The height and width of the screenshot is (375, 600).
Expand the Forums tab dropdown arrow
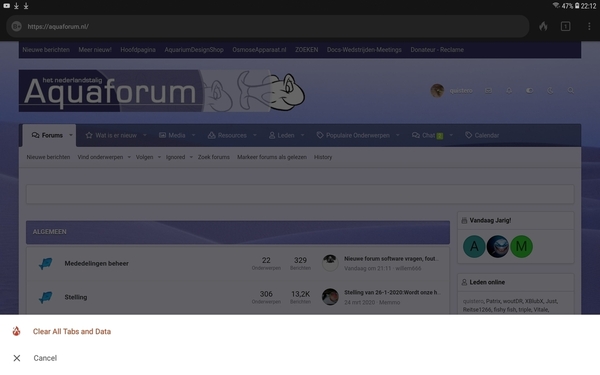pos(71,135)
